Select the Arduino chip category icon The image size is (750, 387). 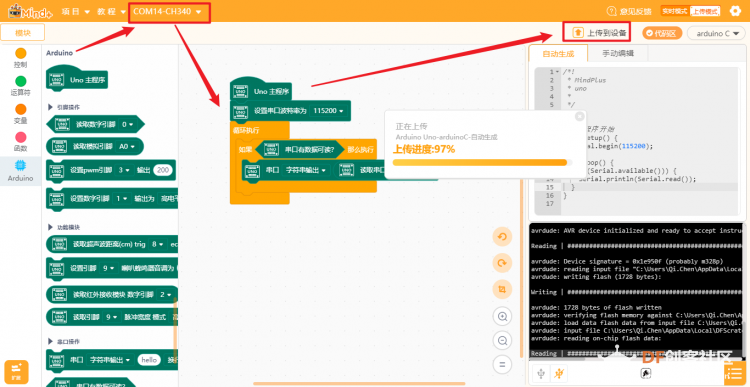(x=21, y=166)
